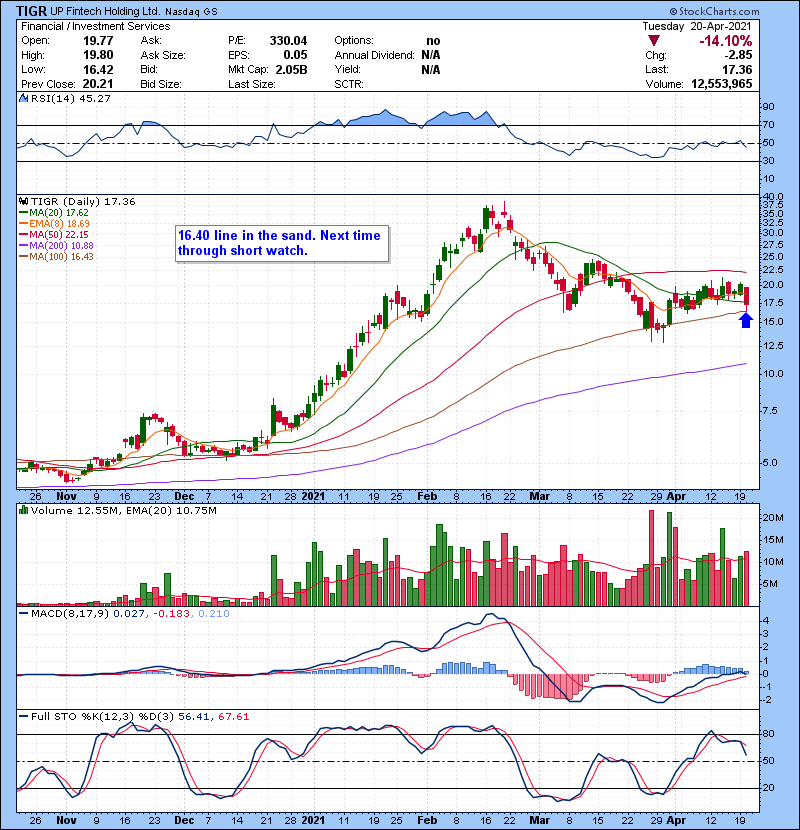The height and width of the screenshot is (830, 800).
Task: Click the Mkt Cap value 2.05B
Action: [291, 69]
